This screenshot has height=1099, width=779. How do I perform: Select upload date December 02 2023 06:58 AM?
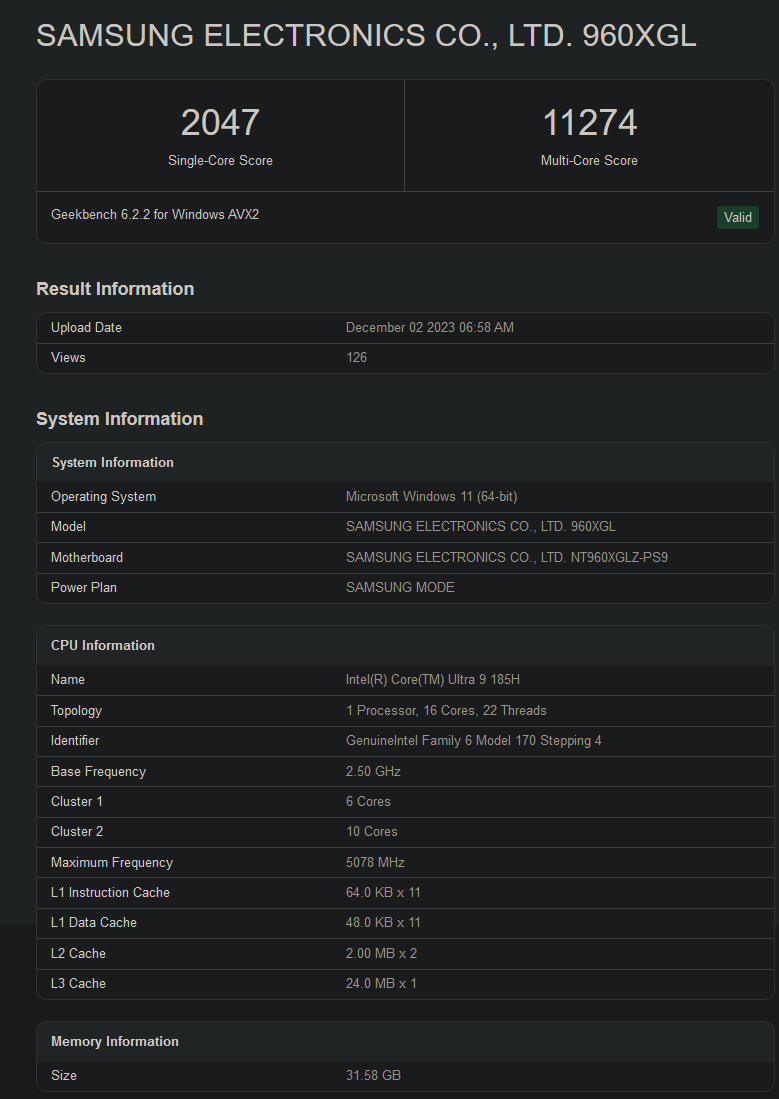tap(430, 327)
